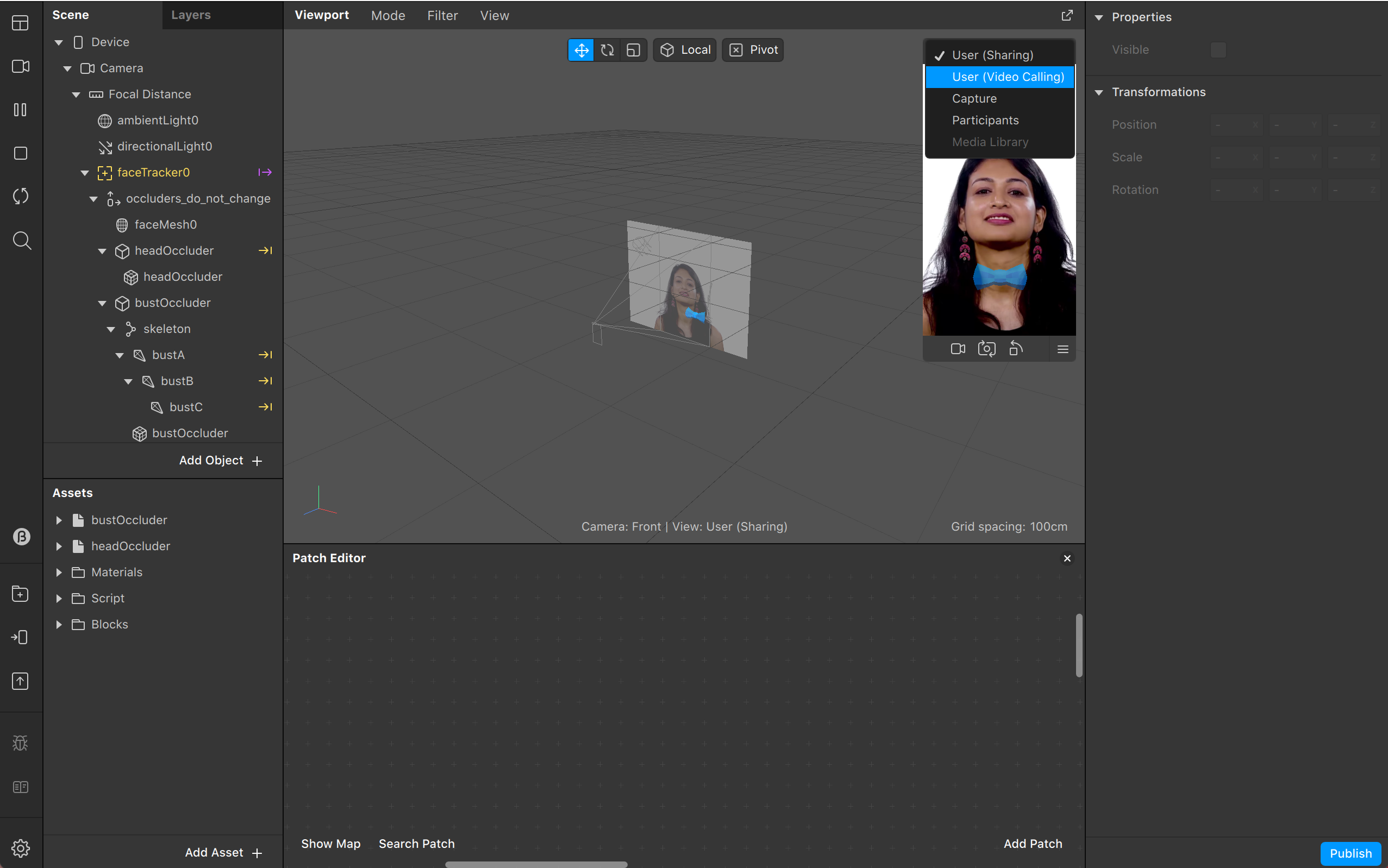Select the move/translate manipulator tool
The image size is (1388, 868).
581,50
